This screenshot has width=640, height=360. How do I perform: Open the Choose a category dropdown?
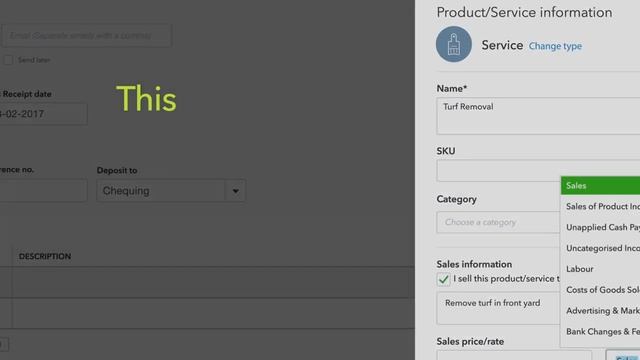coord(498,222)
